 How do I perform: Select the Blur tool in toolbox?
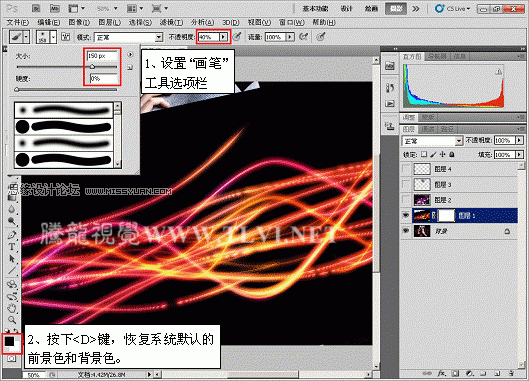click(x=12, y=209)
